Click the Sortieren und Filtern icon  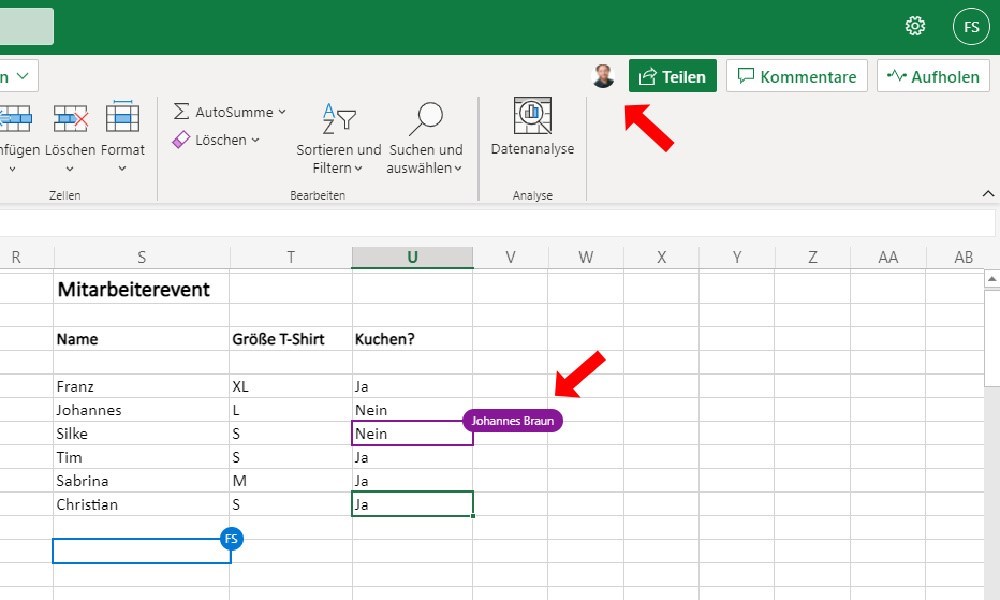click(339, 119)
